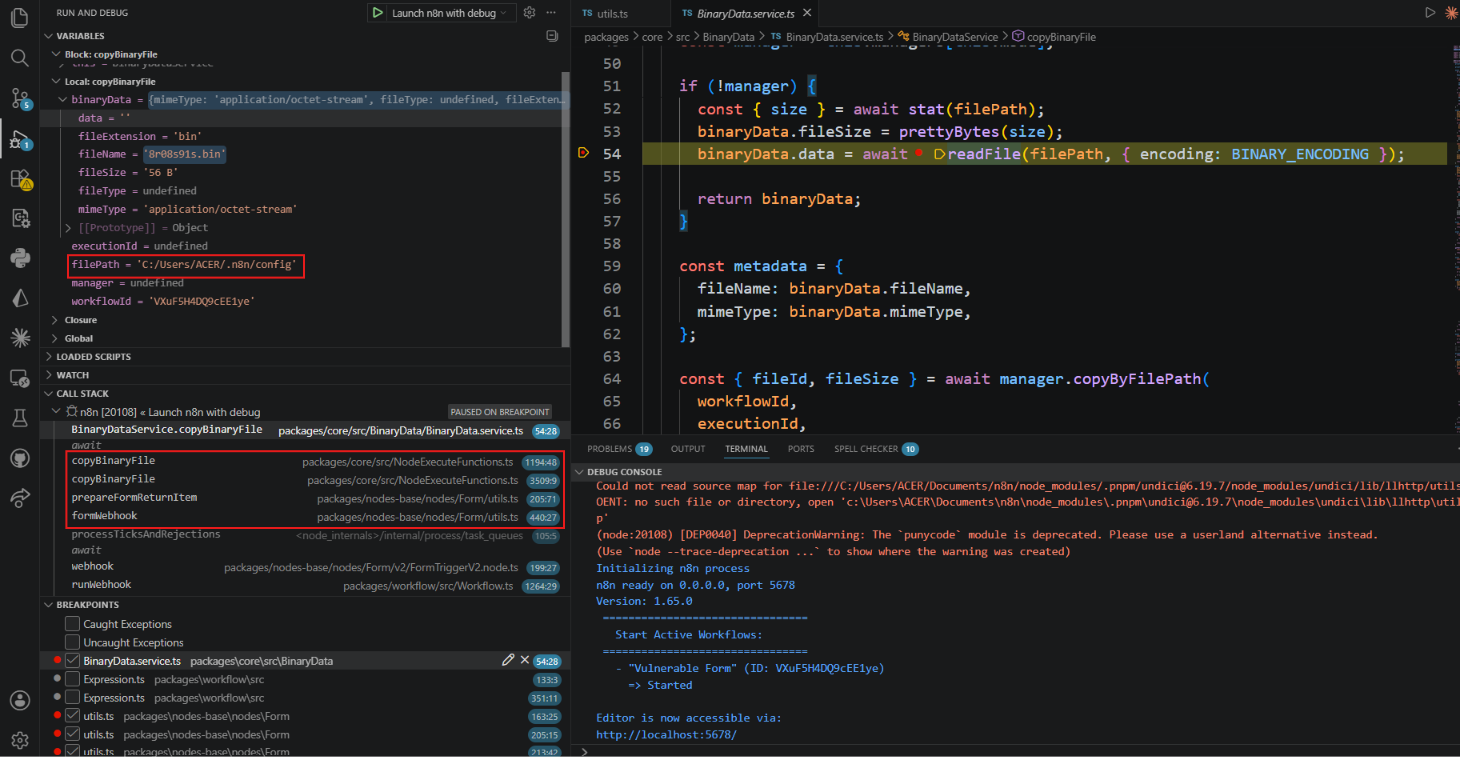Open the OUTPUT panel tab

pyautogui.click(x=688, y=449)
